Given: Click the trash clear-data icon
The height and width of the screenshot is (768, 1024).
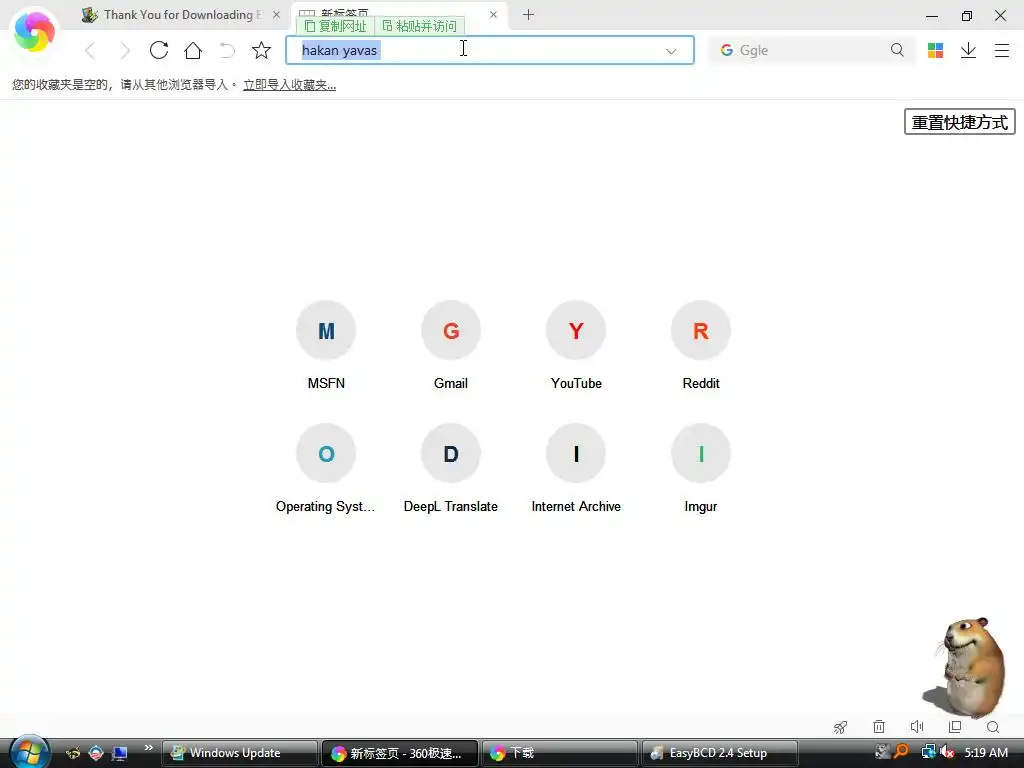Looking at the screenshot, I should [x=879, y=726].
